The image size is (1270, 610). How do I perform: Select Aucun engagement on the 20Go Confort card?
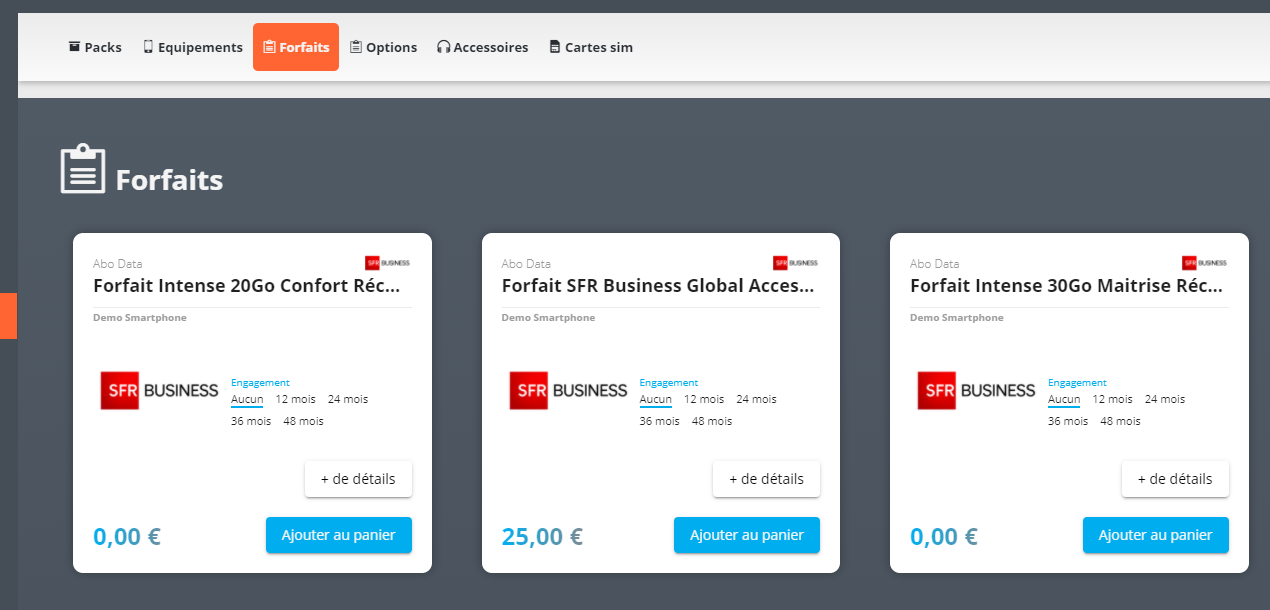[247, 399]
